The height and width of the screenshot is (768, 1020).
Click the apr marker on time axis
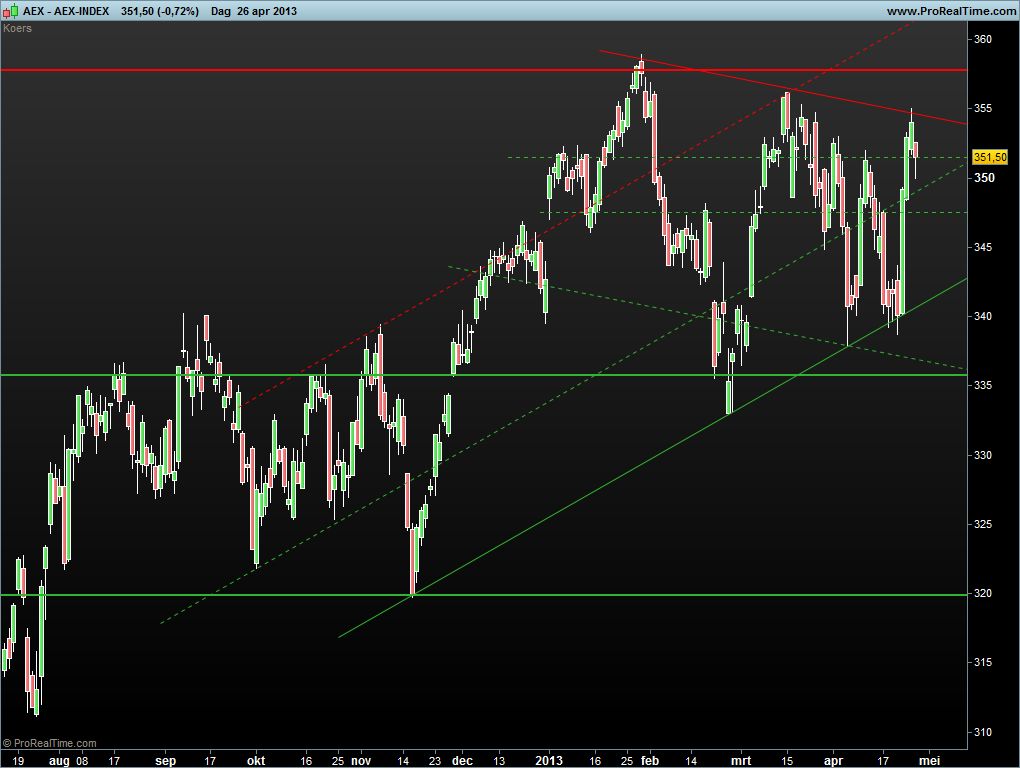831,759
